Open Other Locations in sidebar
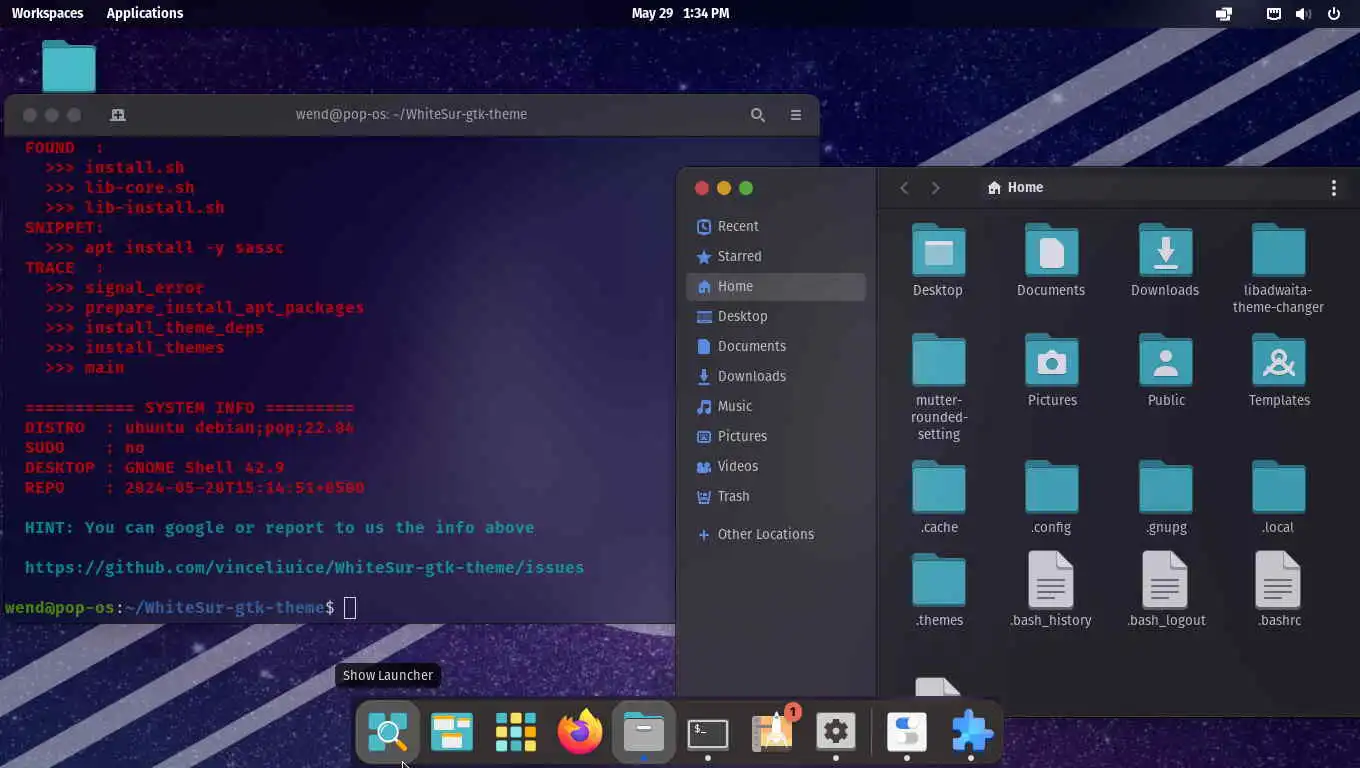This screenshot has height=768, width=1360. coord(776,535)
